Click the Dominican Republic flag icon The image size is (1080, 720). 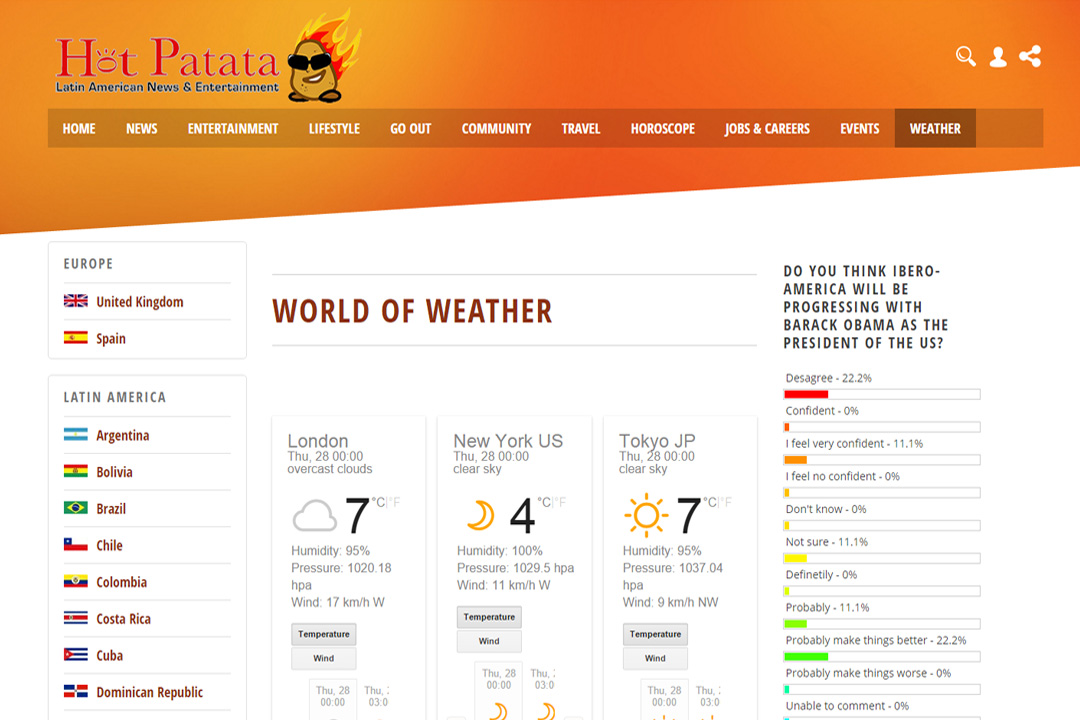coord(76,691)
